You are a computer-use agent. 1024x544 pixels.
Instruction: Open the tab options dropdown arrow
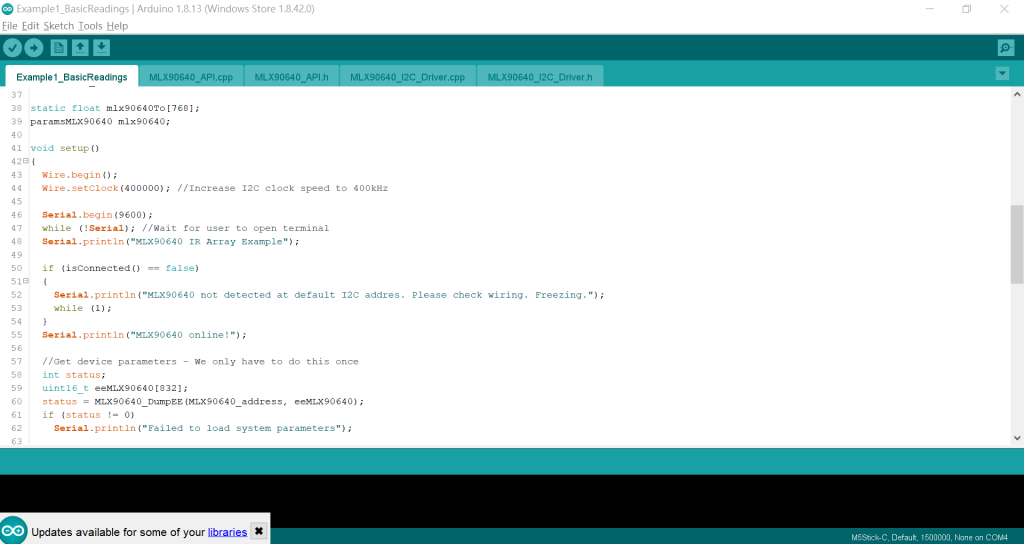1002,74
